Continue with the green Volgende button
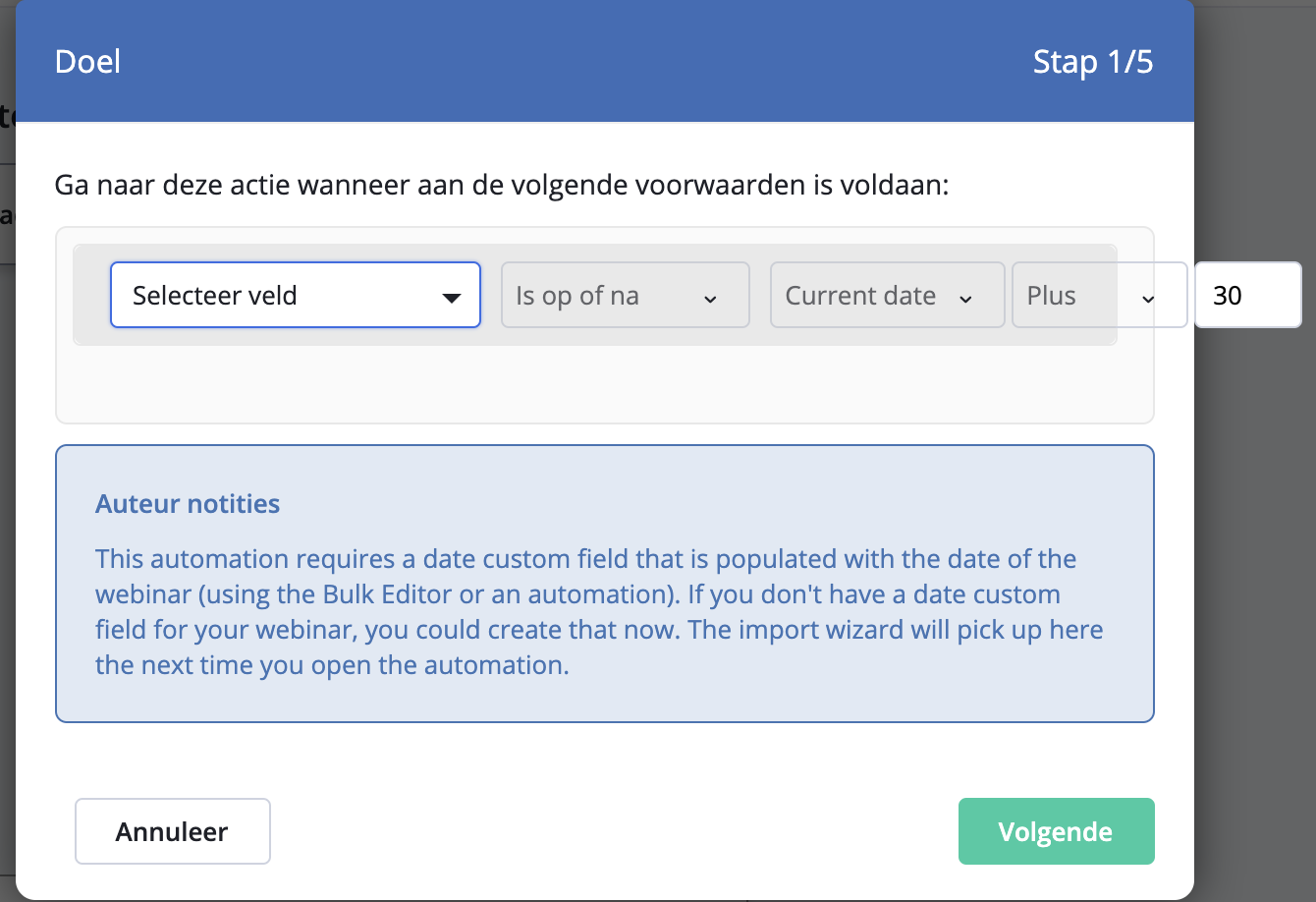This screenshot has height=902, width=1316. click(x=1056, y=831)
